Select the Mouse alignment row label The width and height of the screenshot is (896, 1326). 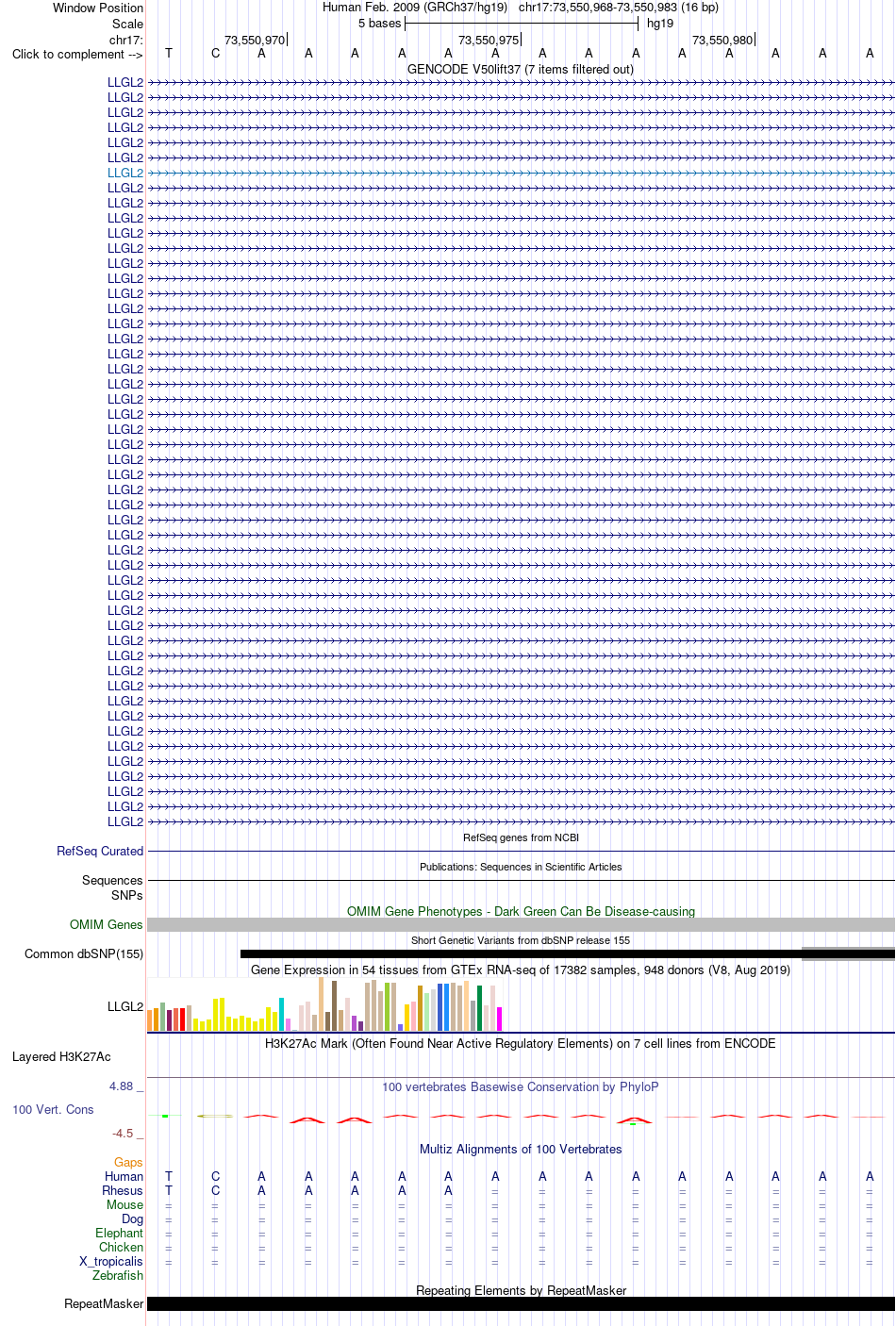(125, 1204)
